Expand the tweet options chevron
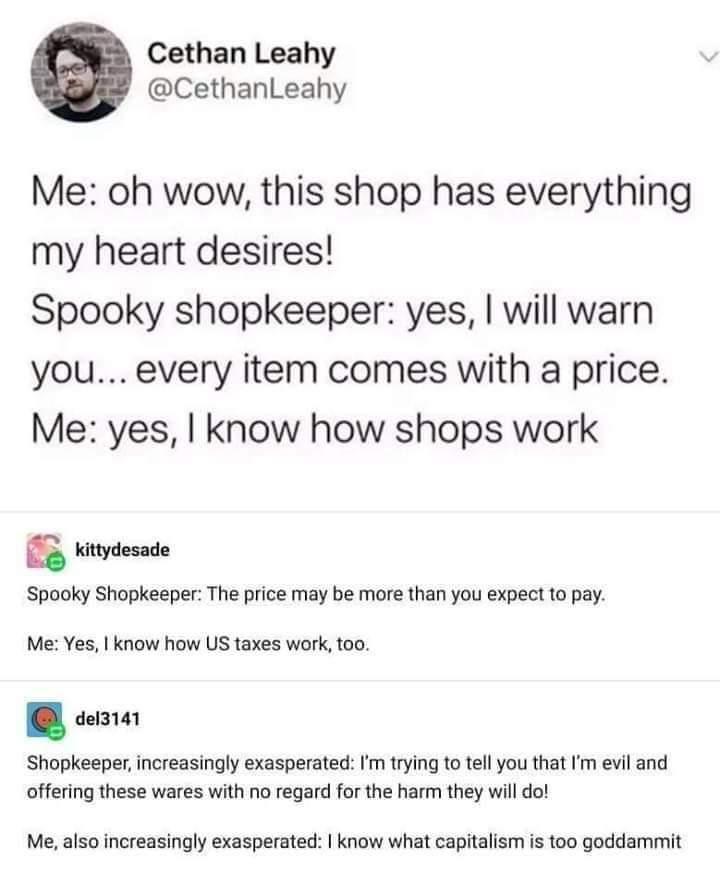 pyautogui.click(x=707, y=56)
